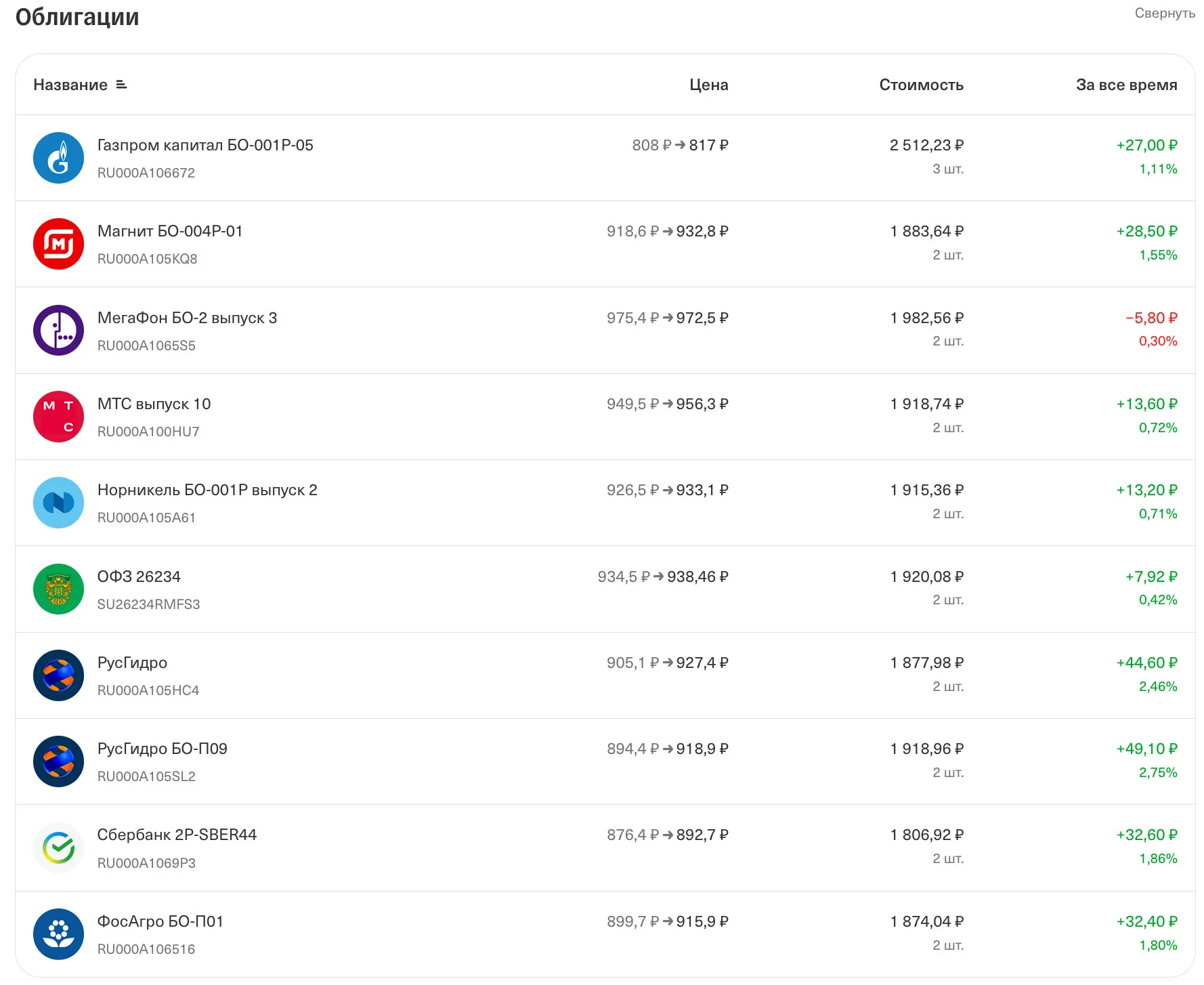Select the МегаФон purple logo icon
Image resolution: width=1204 pixels, height=985 pixels.
click(x=59, y=330)
